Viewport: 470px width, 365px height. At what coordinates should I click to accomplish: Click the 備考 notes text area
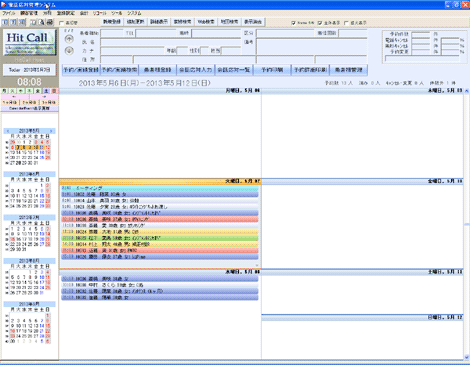coord(312,47)
